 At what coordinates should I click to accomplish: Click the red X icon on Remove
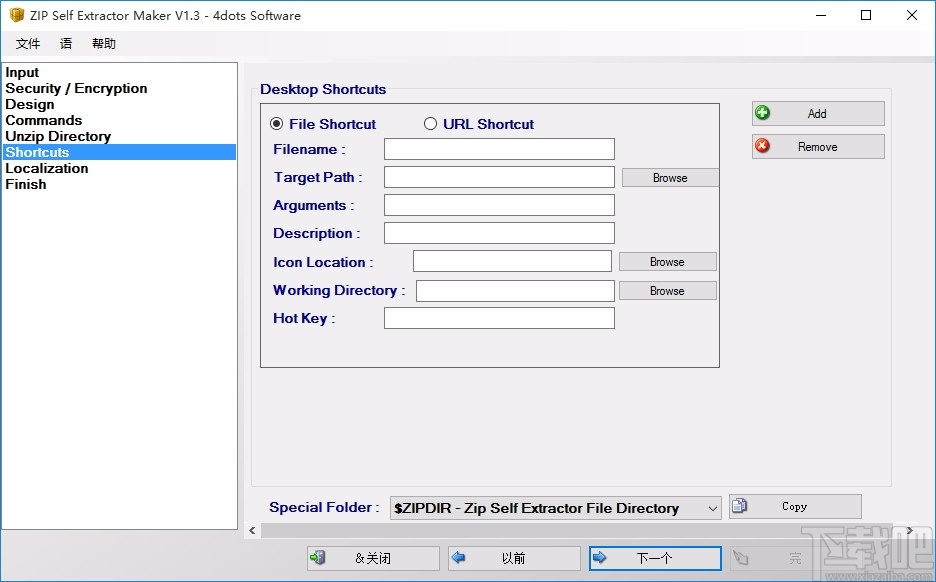pos(762,146)
